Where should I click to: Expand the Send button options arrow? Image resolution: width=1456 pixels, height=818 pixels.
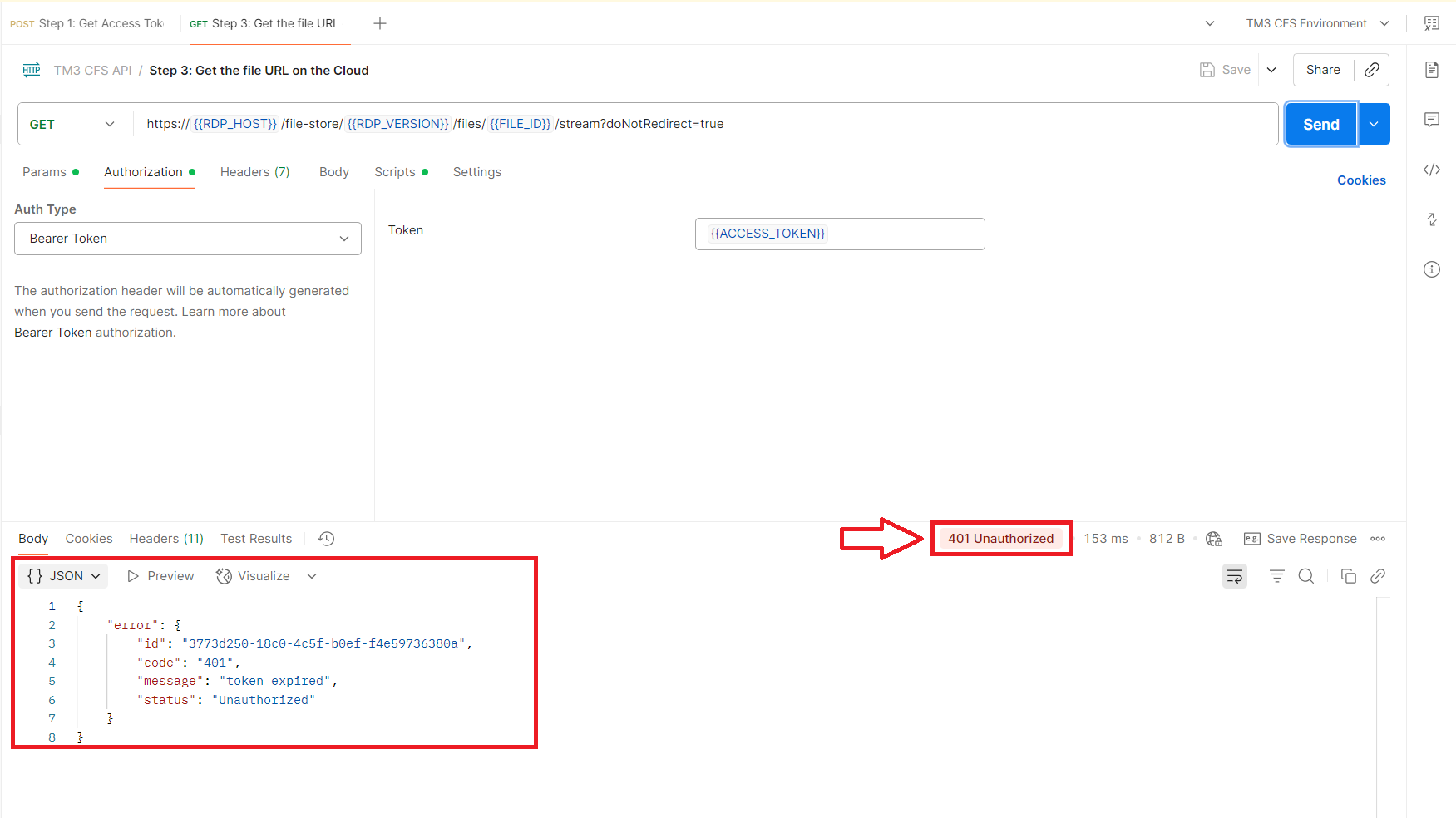(1374, 124)
